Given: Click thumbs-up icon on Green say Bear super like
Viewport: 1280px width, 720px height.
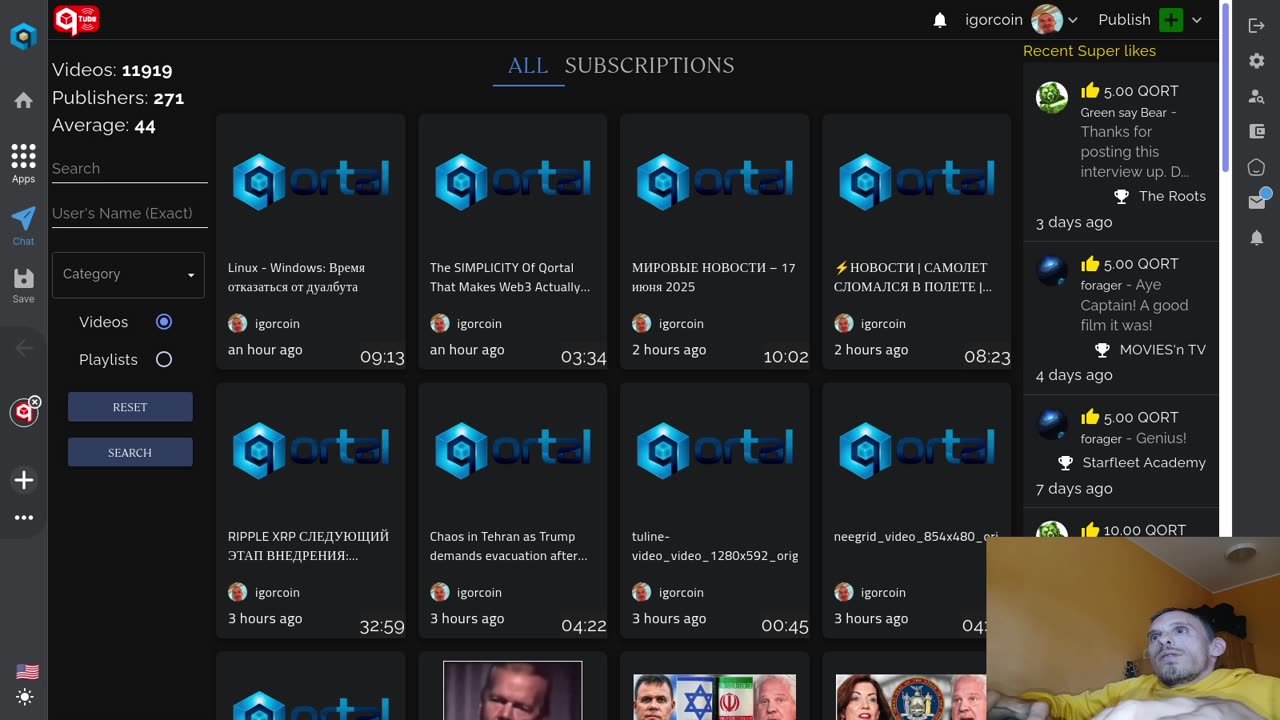Looking at the screenshot, I should click(1090, 90).
